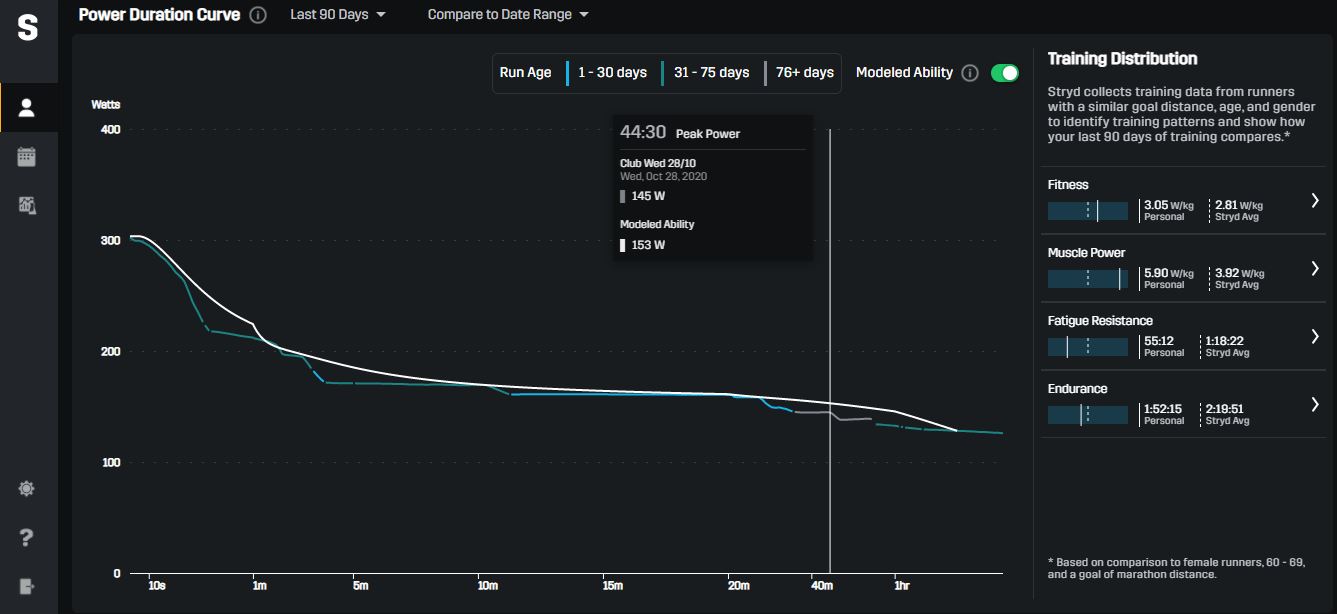The height and width of the screenshot is (614, 1337).
Task: Select the 76+ days legend entry
Action: tap(800, 73)
